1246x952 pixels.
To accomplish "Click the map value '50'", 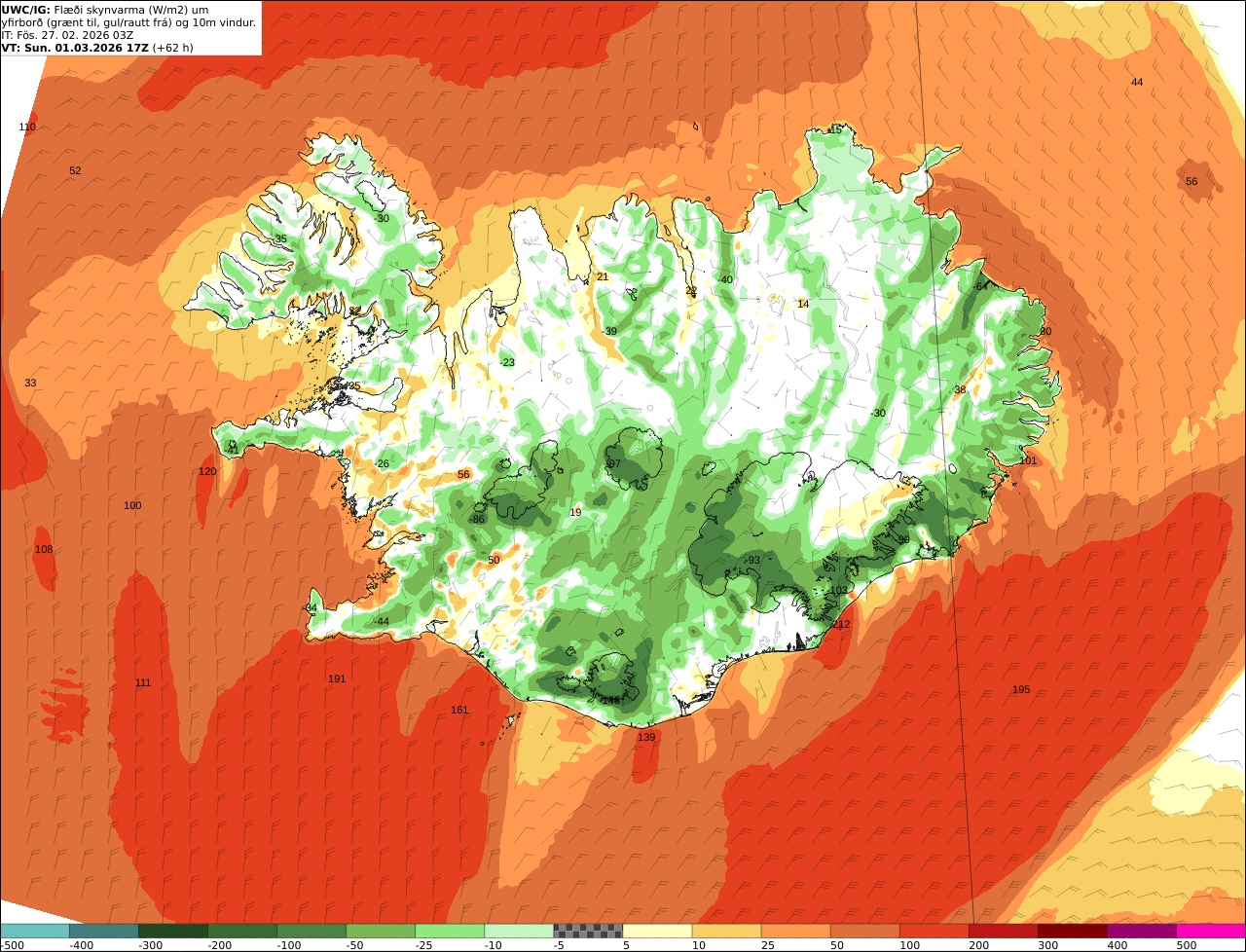I will tap(494, 561).
